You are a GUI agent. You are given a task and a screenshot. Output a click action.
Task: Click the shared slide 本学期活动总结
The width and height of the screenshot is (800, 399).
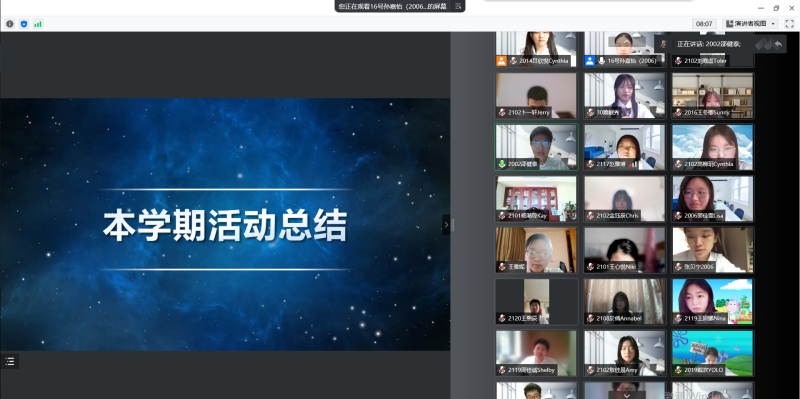225,225
